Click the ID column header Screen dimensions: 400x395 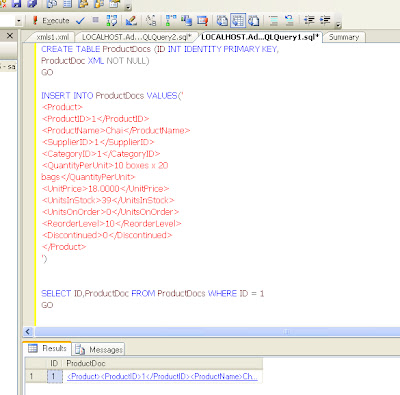[x=54, y=364]
